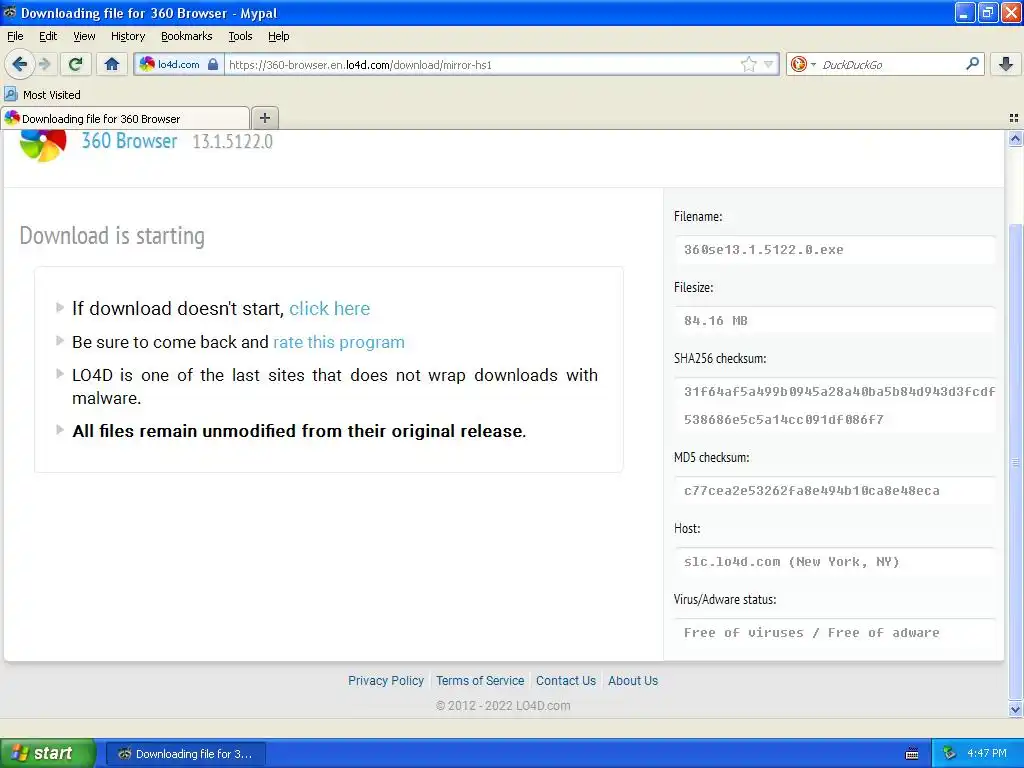
Task: Click the search magnifier icon
Action: click(x=972, y=63)
